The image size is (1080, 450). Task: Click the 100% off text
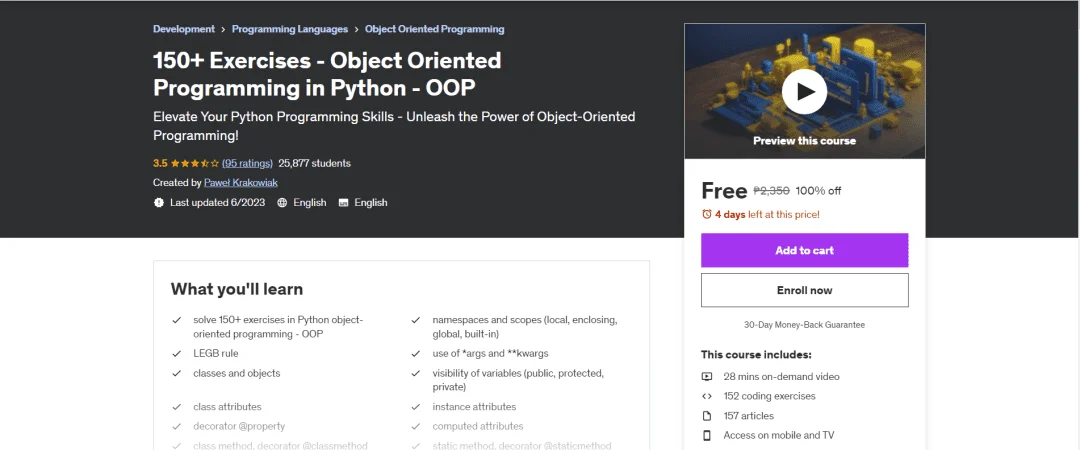(818, 191)
